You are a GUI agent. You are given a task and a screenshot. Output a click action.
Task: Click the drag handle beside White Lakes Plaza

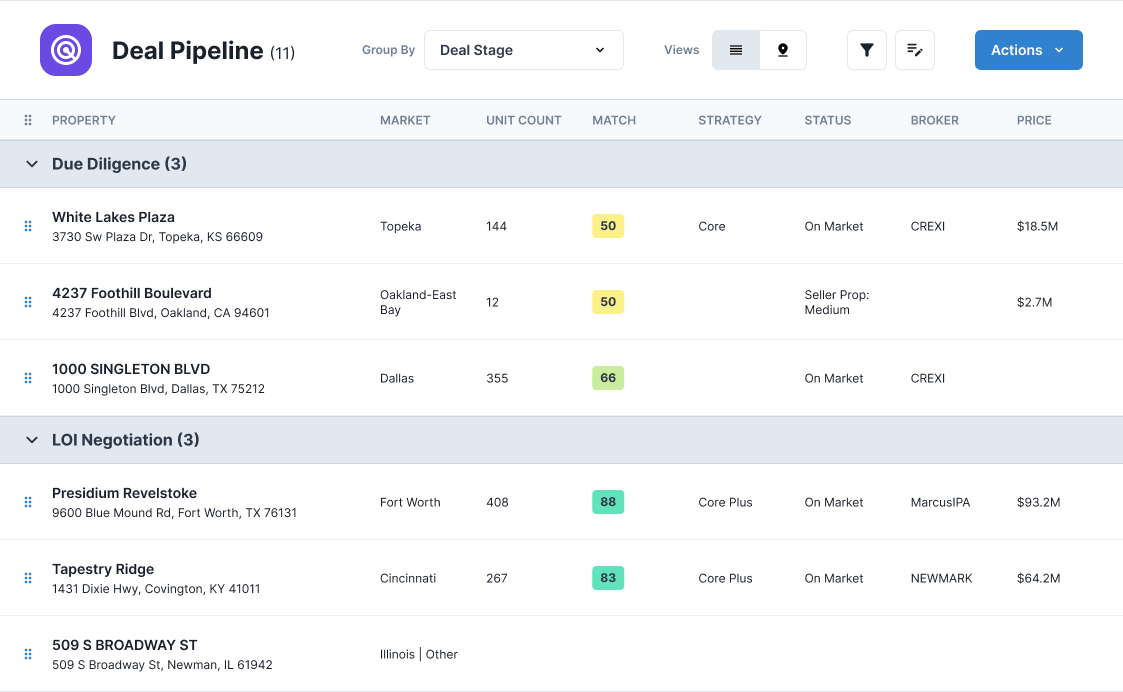coord(27,226)
